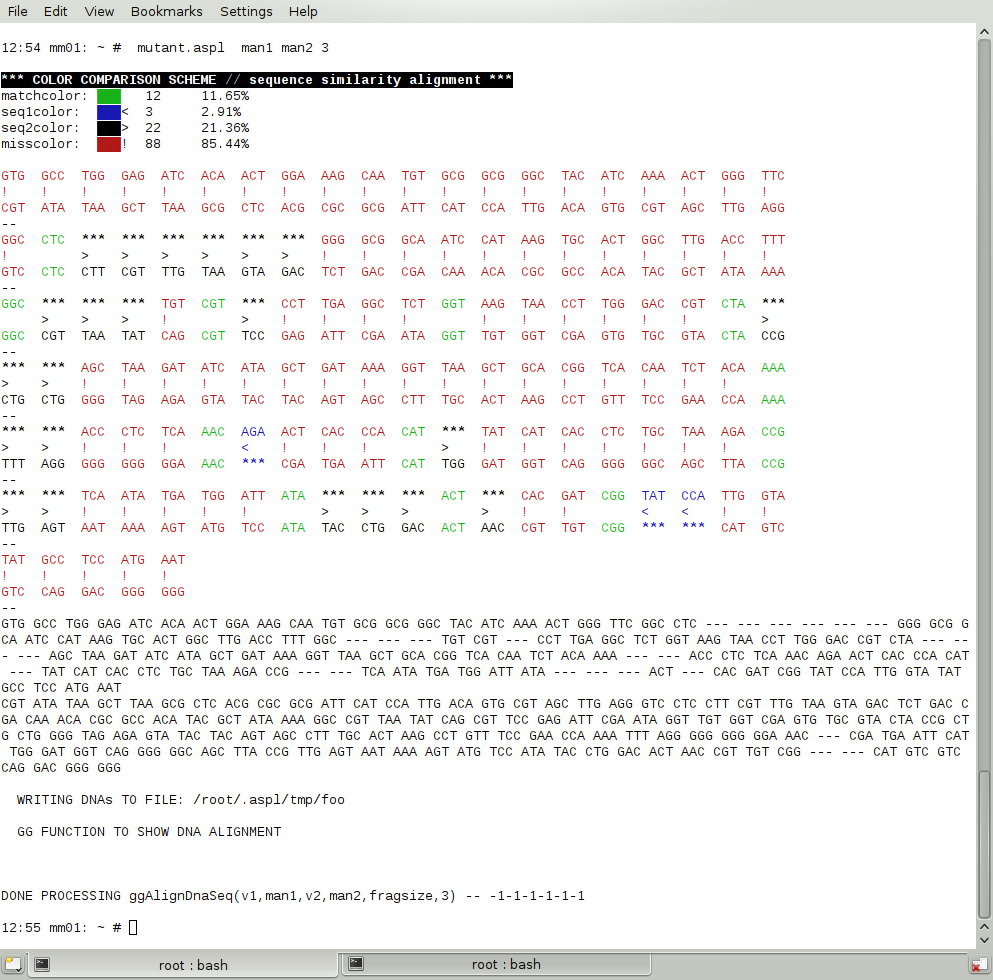993x980 pixels.
Task: Open the View menu
Action: (99, 11)
